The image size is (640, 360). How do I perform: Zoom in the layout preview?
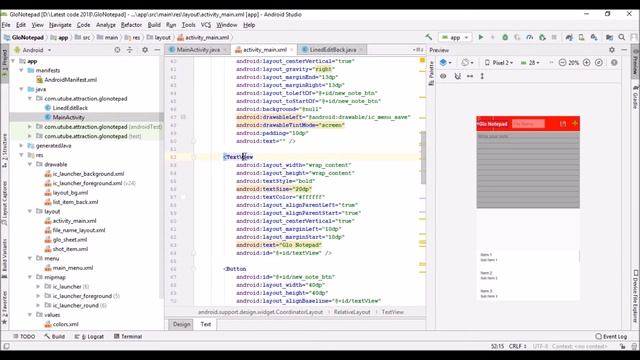(587, 62)
